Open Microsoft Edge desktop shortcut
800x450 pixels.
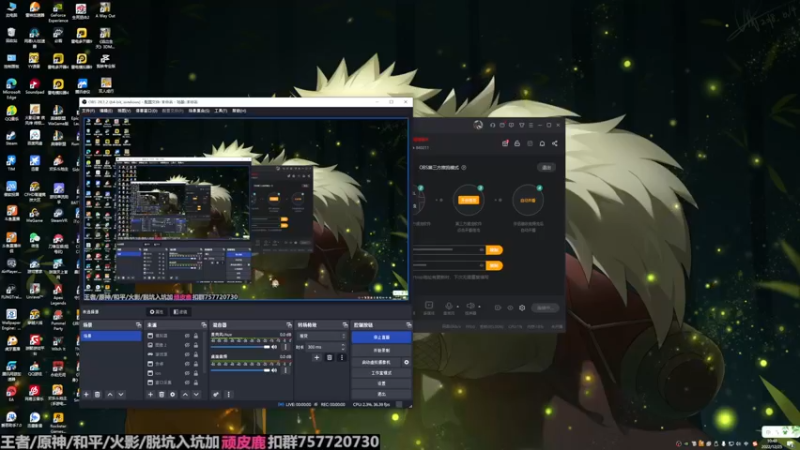(x=11, y=87)
